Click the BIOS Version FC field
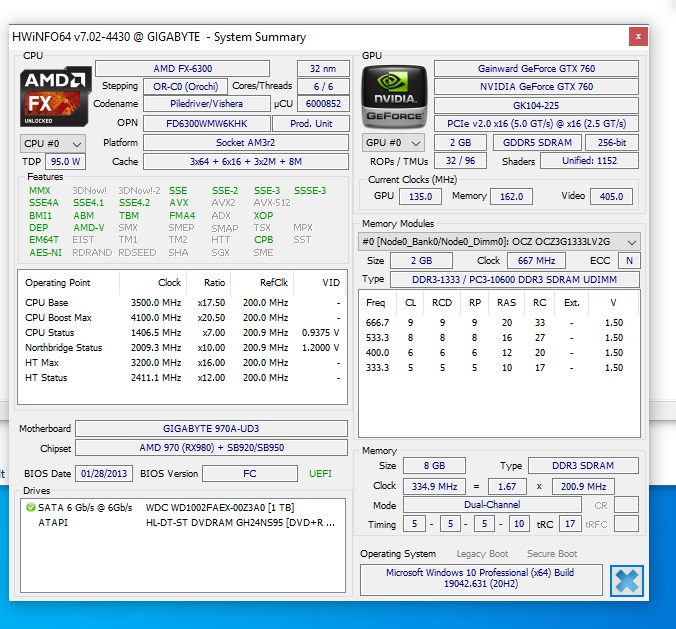This screenshot has height=629, width=676. pos(250,473)
